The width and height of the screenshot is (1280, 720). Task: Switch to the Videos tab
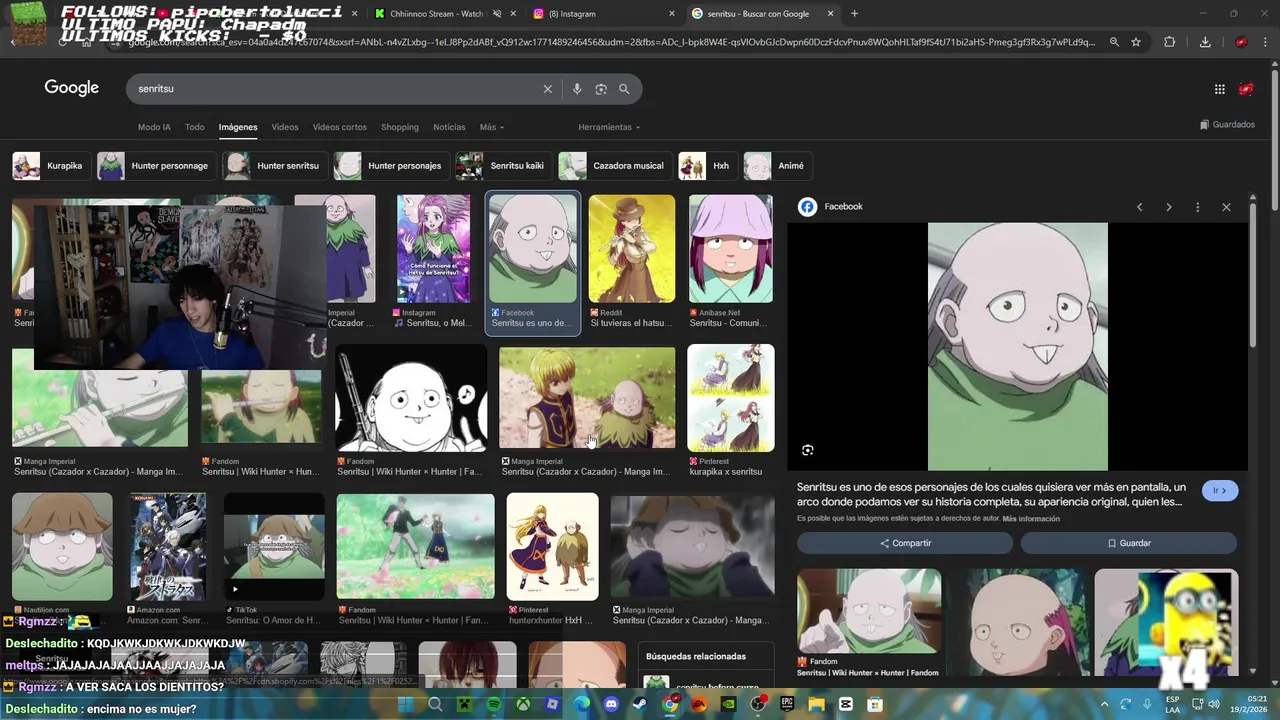click(x=285, y=127)
